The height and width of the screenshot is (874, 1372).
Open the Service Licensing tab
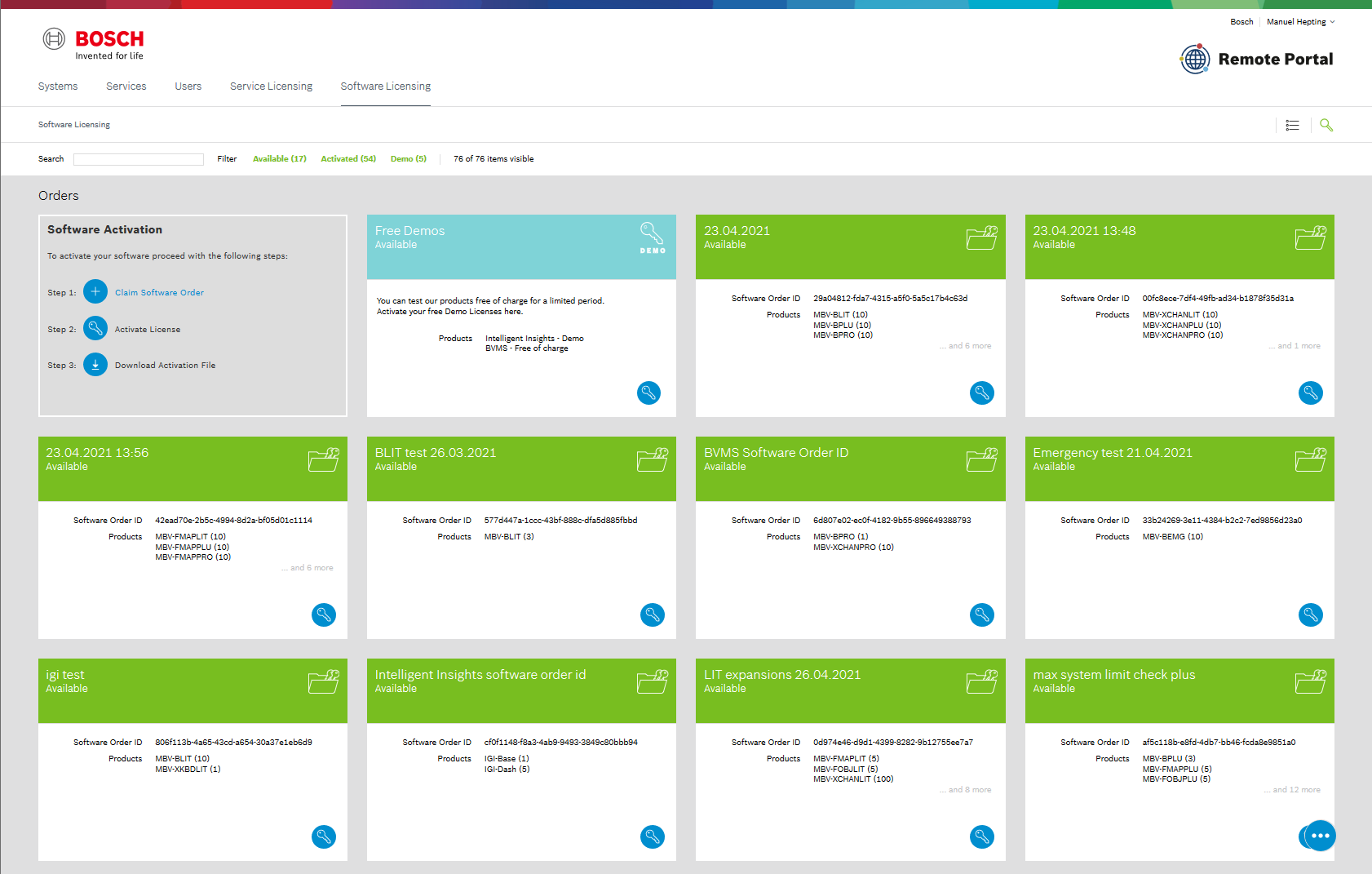click(271, 87)
